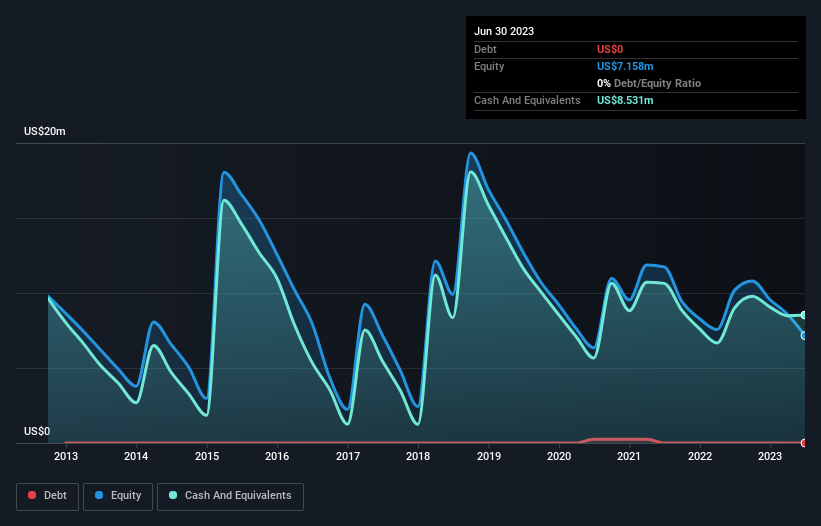This screenshot has height=526, width=821.
Task: Click the 2019 x-axis label
Action: pos(489,456)
